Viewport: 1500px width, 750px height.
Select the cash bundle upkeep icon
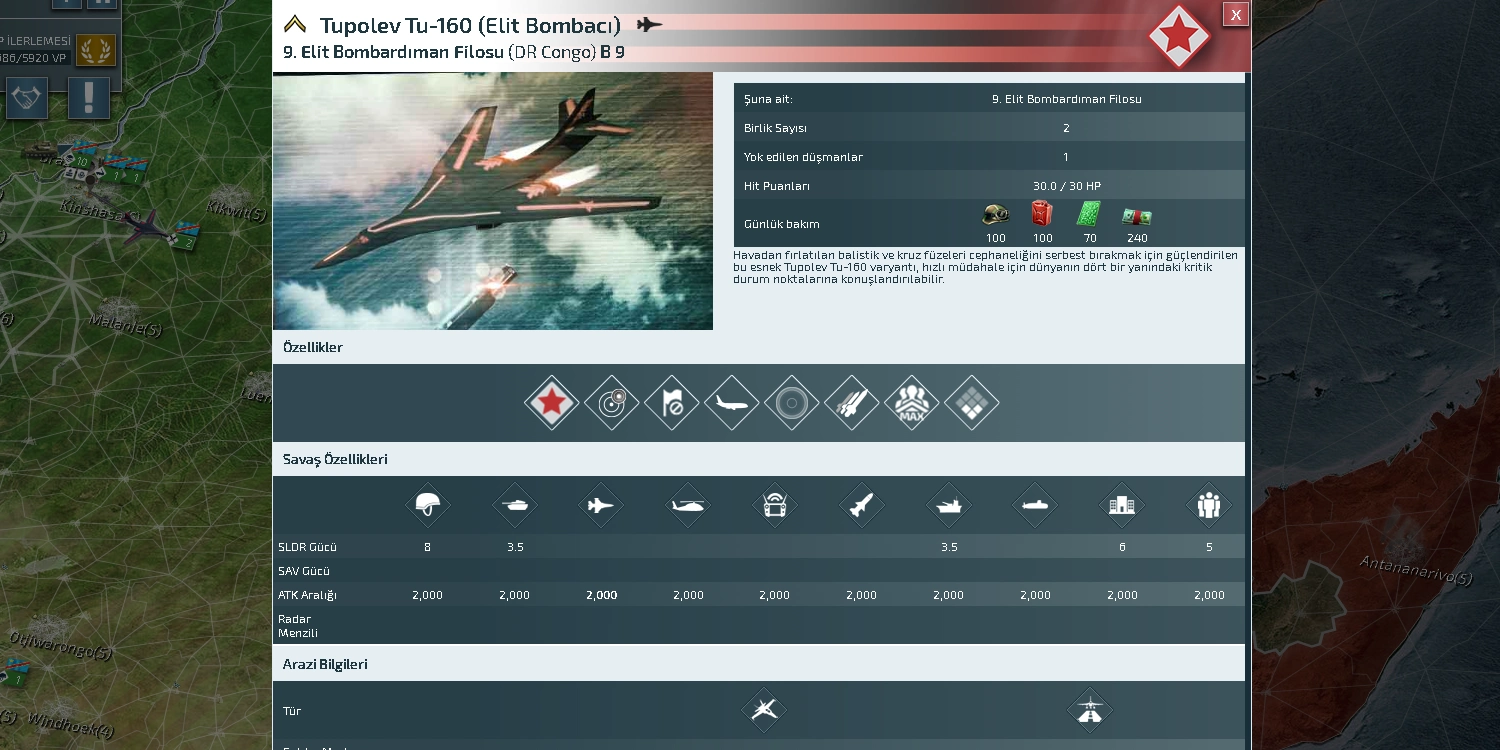tap(1136, 216)
